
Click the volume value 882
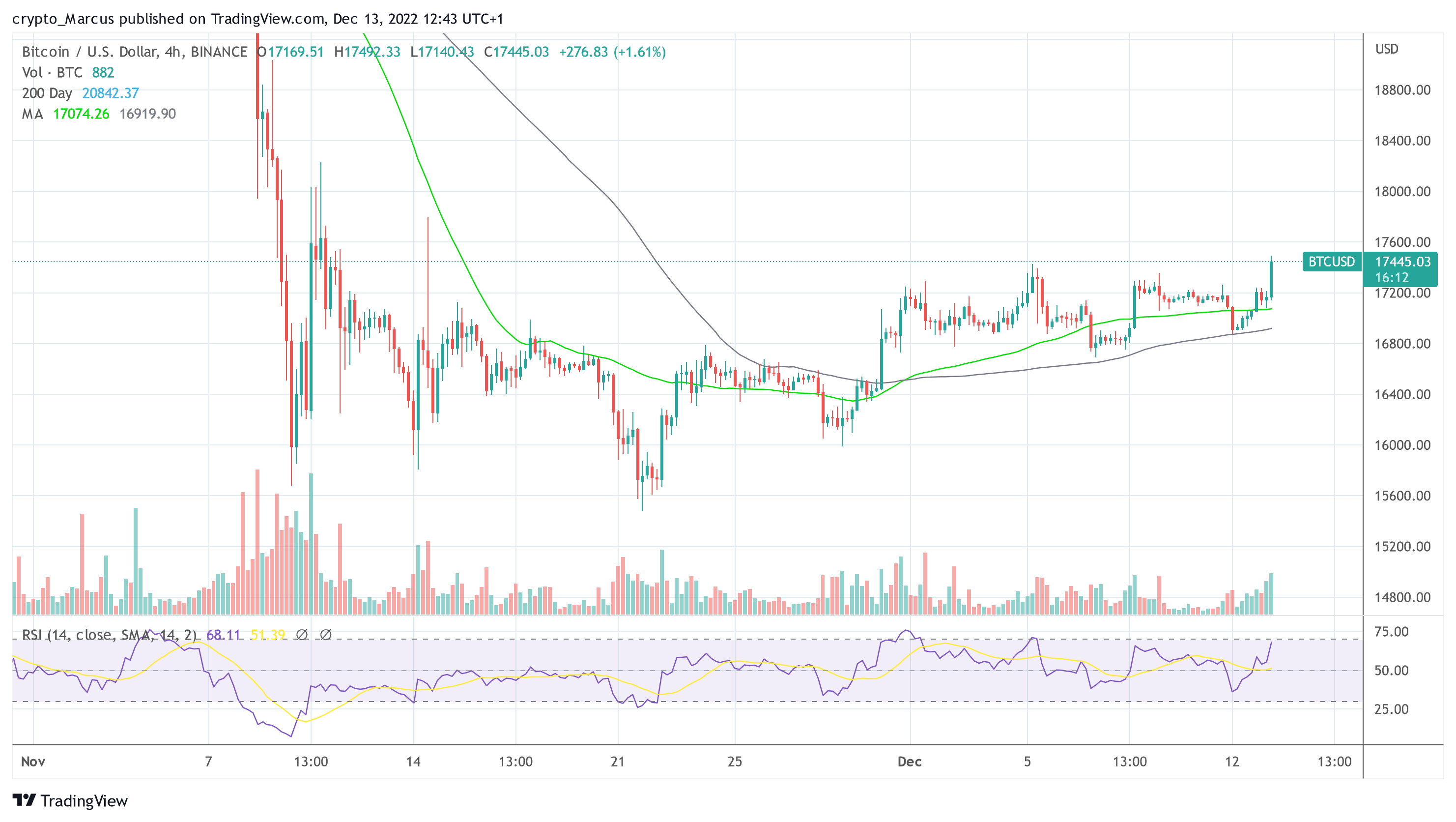(103, 72)
